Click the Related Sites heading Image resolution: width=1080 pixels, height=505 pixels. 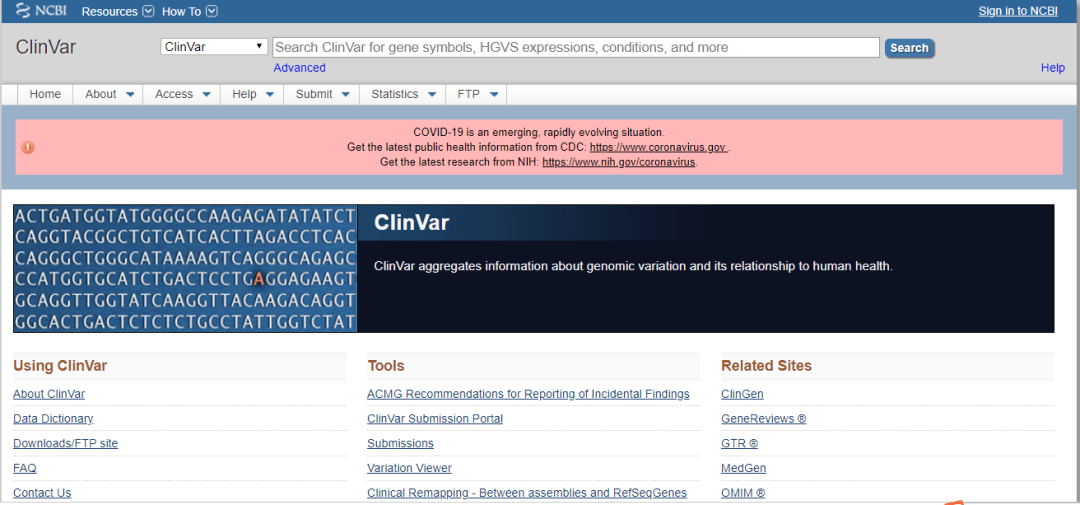767,366
